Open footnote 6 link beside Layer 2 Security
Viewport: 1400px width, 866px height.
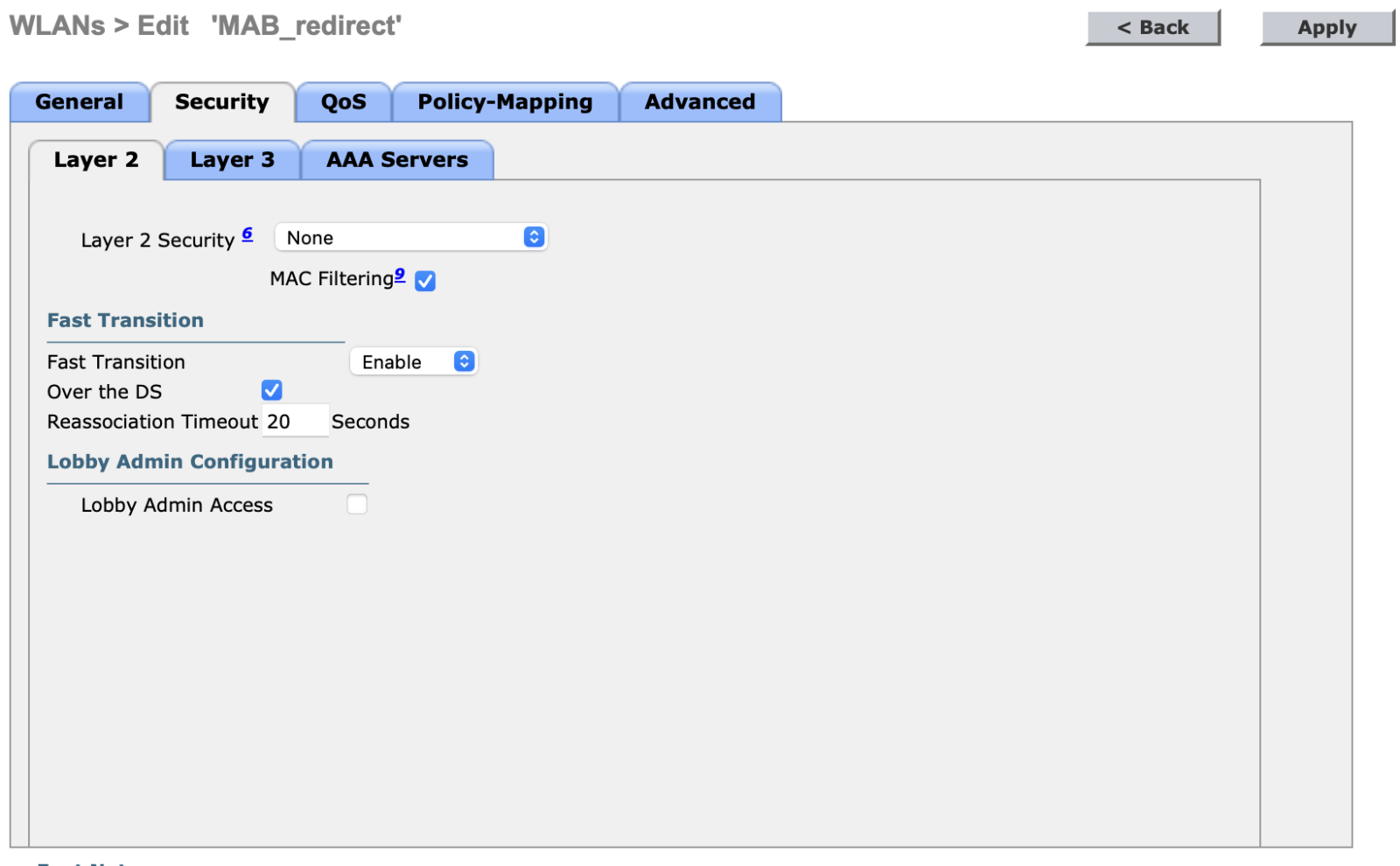[x=248, y=234]
